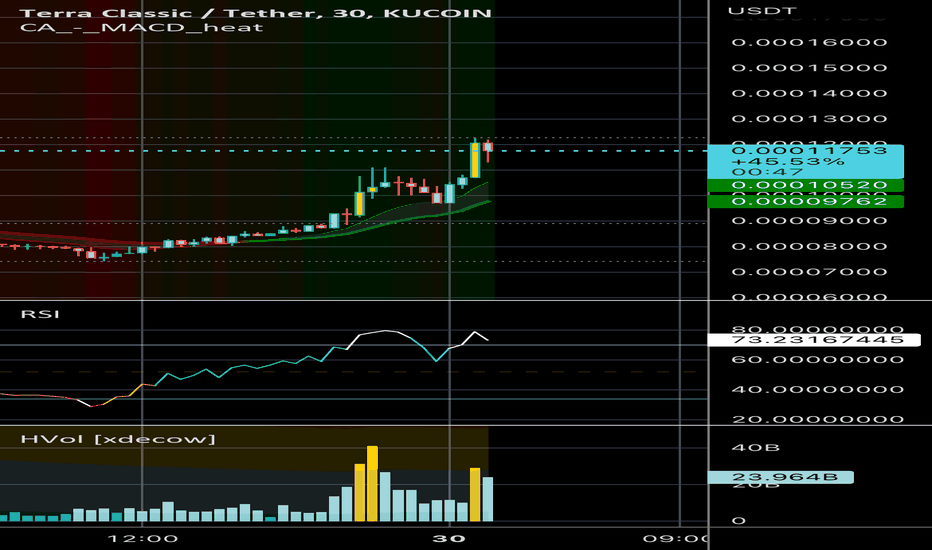932x550 pixels.
Task: Select the CA_-_MACD_heat indicator label
Action: click(x=141, y=27)
